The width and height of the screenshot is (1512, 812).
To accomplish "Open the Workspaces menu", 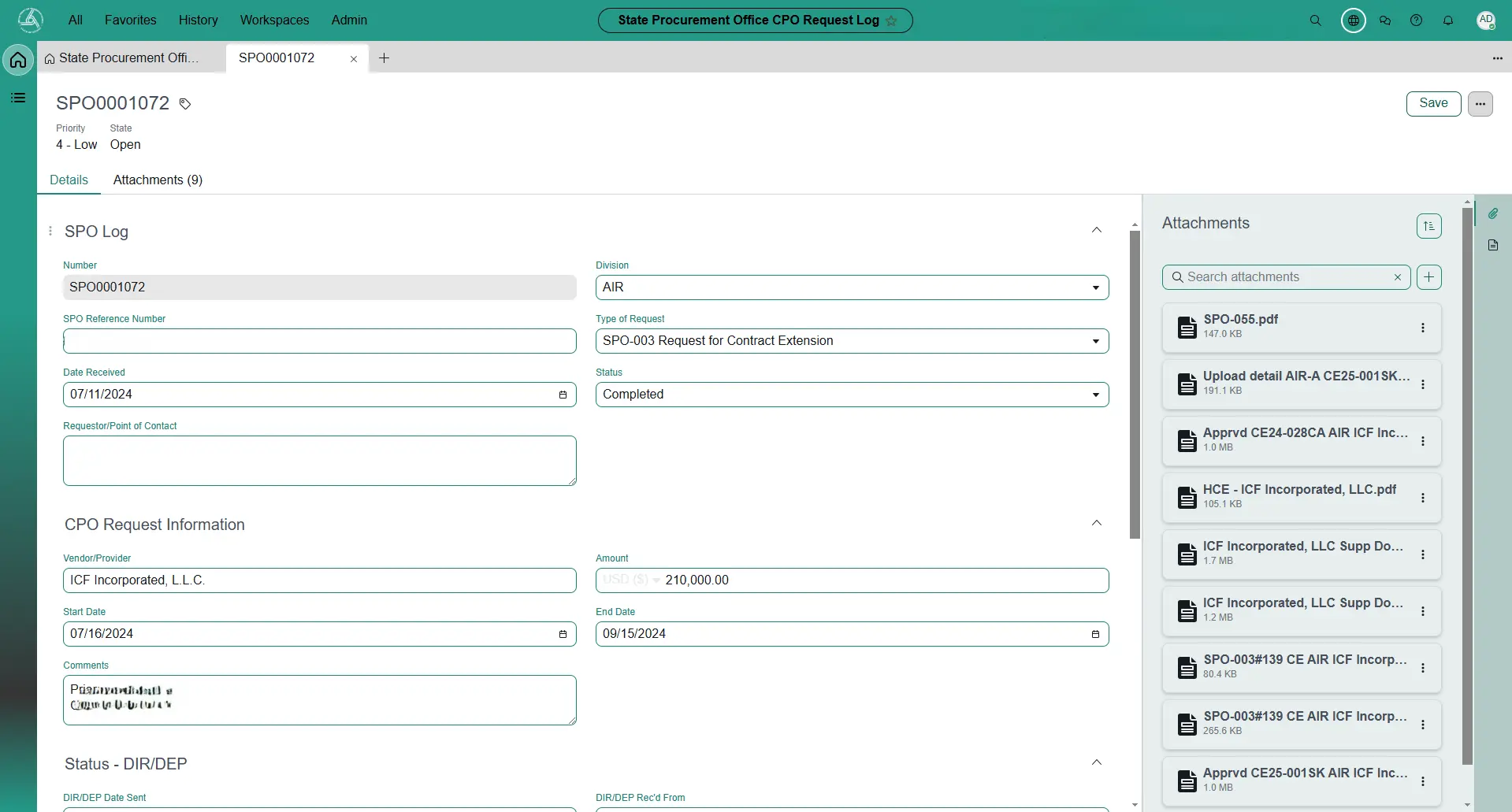I will coord(275,20).
